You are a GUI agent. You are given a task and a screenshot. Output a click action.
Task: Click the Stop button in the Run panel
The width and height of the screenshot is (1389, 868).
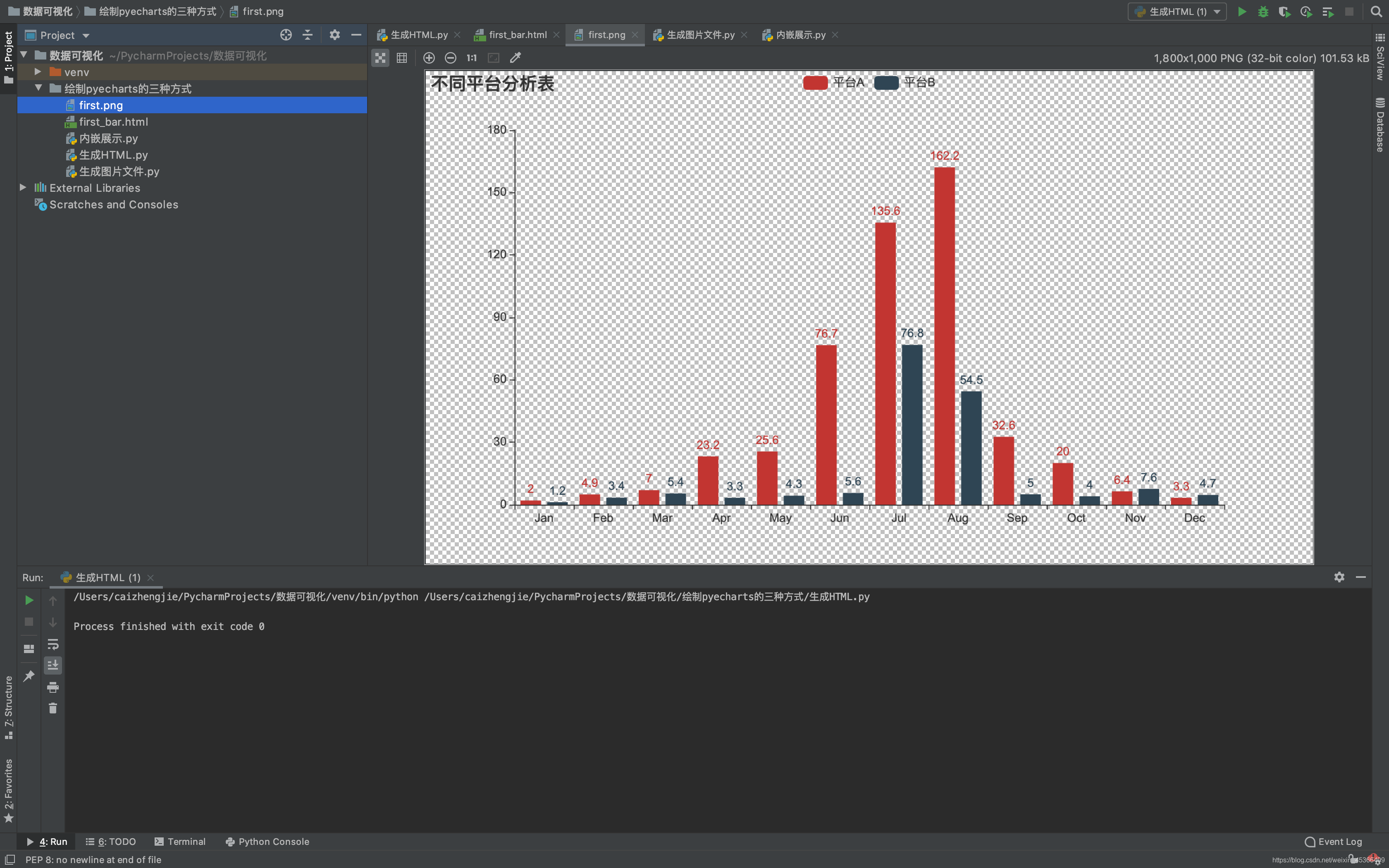29,622
